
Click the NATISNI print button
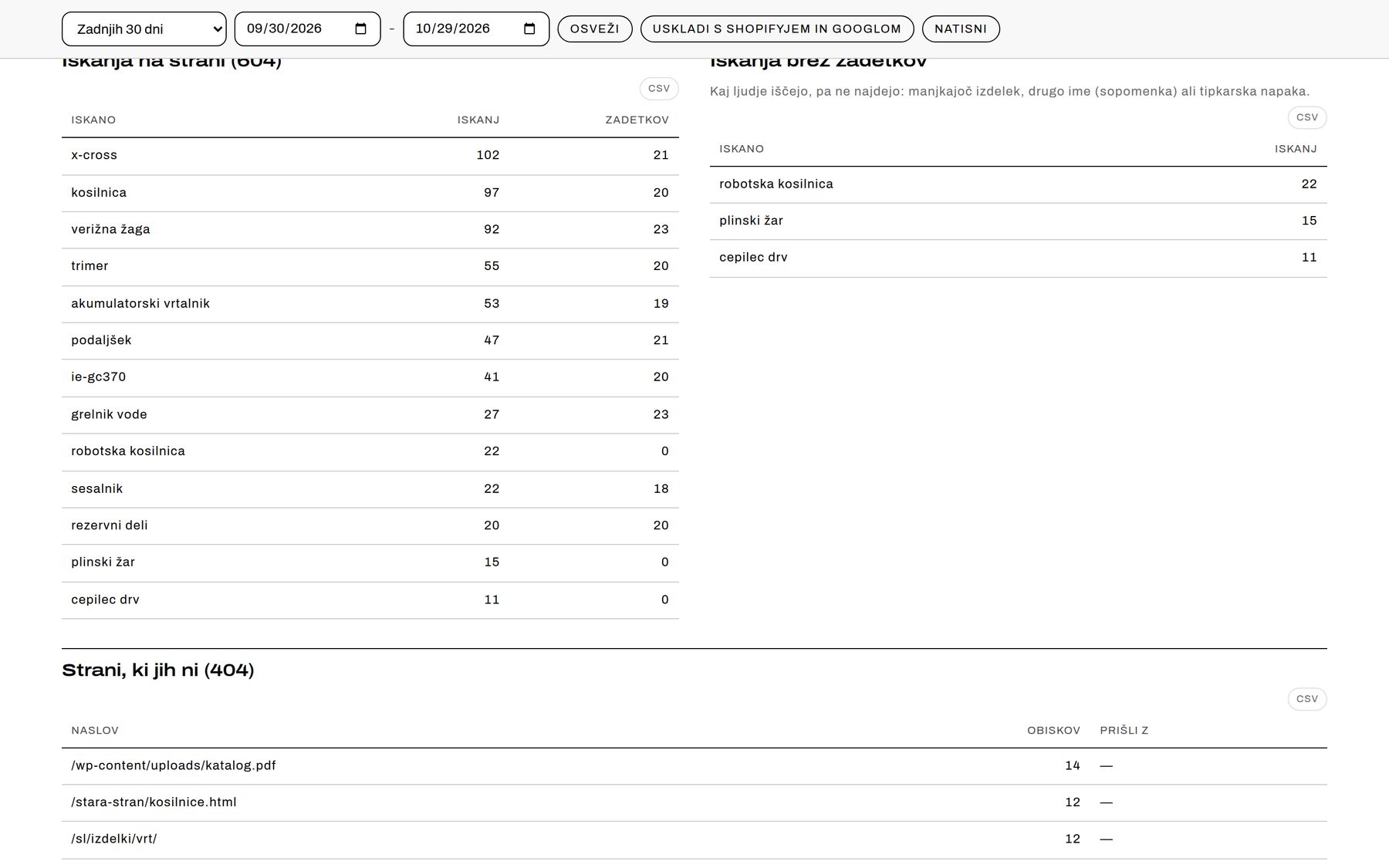961,29
